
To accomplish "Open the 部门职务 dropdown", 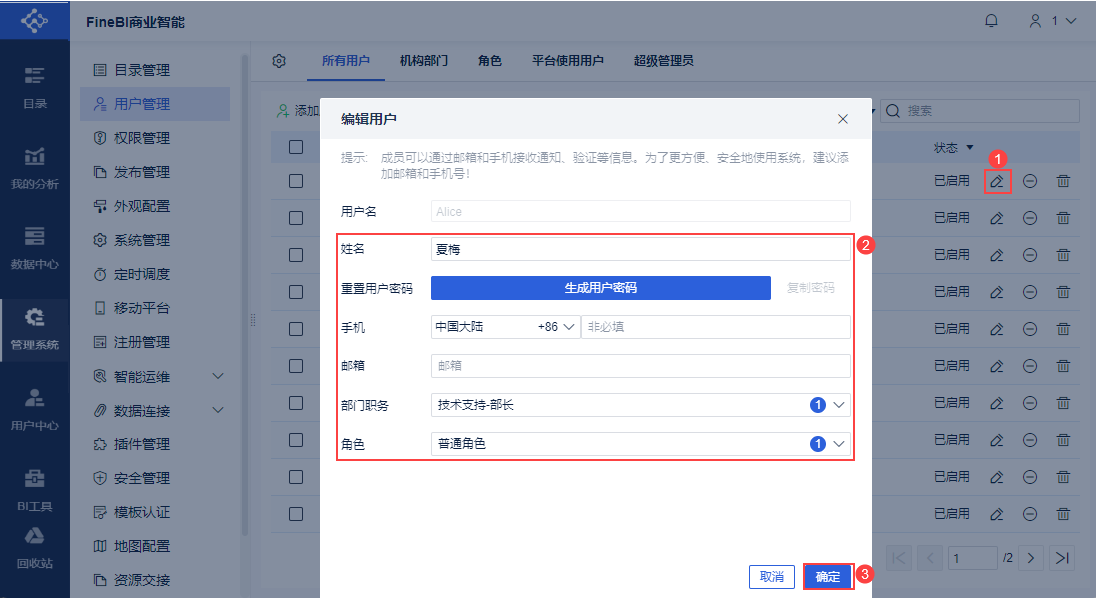I will [641, 405].
